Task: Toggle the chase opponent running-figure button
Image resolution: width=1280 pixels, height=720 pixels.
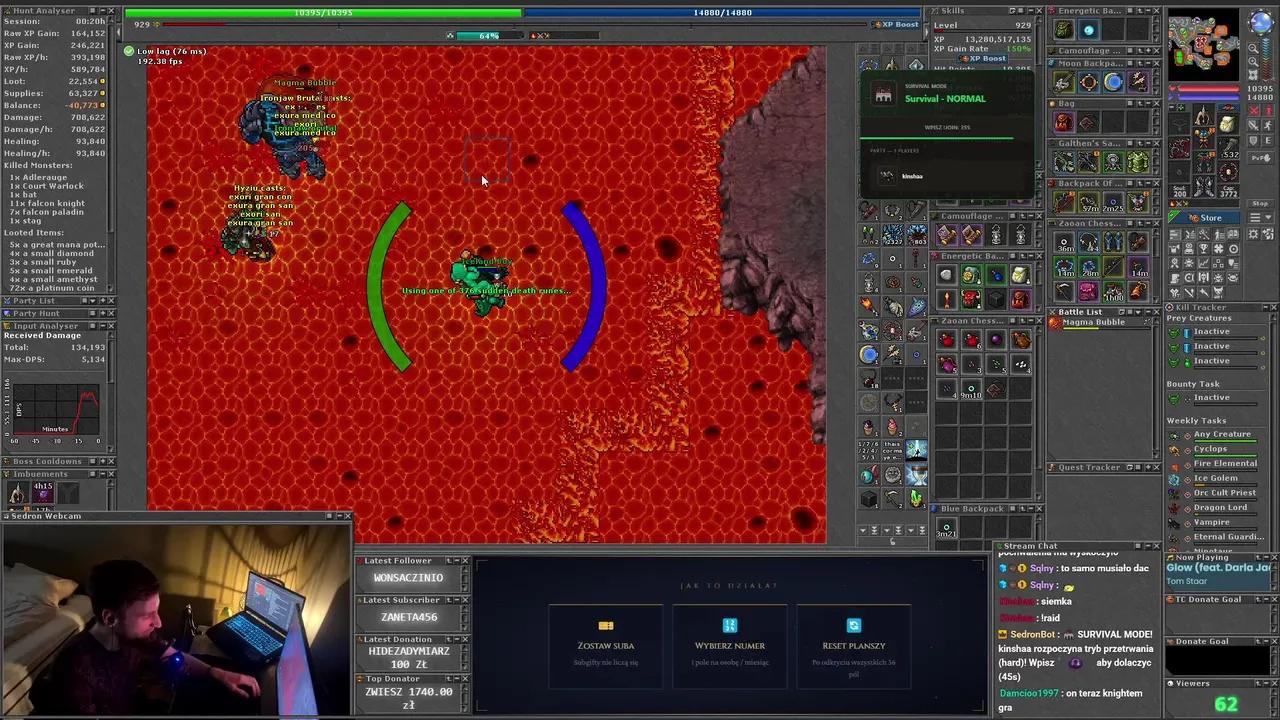Action: point(1267,125)
